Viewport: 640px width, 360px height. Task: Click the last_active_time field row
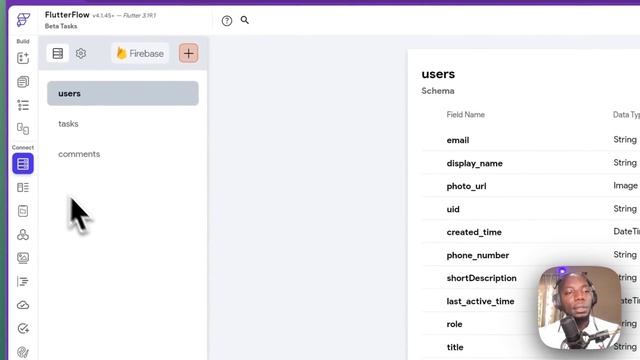click(x=531, y=301)
